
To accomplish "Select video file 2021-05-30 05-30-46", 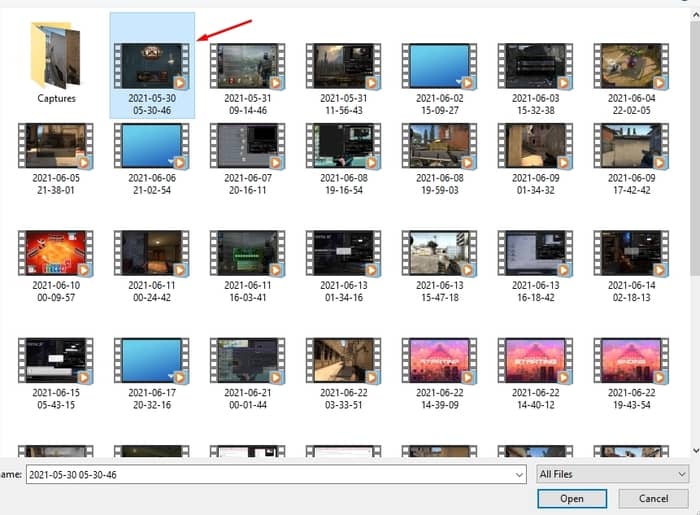I will click(152, 66).
